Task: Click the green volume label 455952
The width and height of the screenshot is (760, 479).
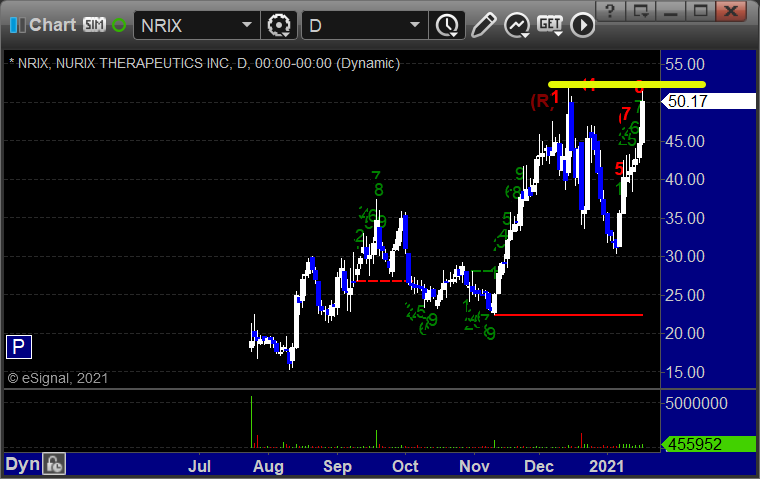Action: (709, 444)
